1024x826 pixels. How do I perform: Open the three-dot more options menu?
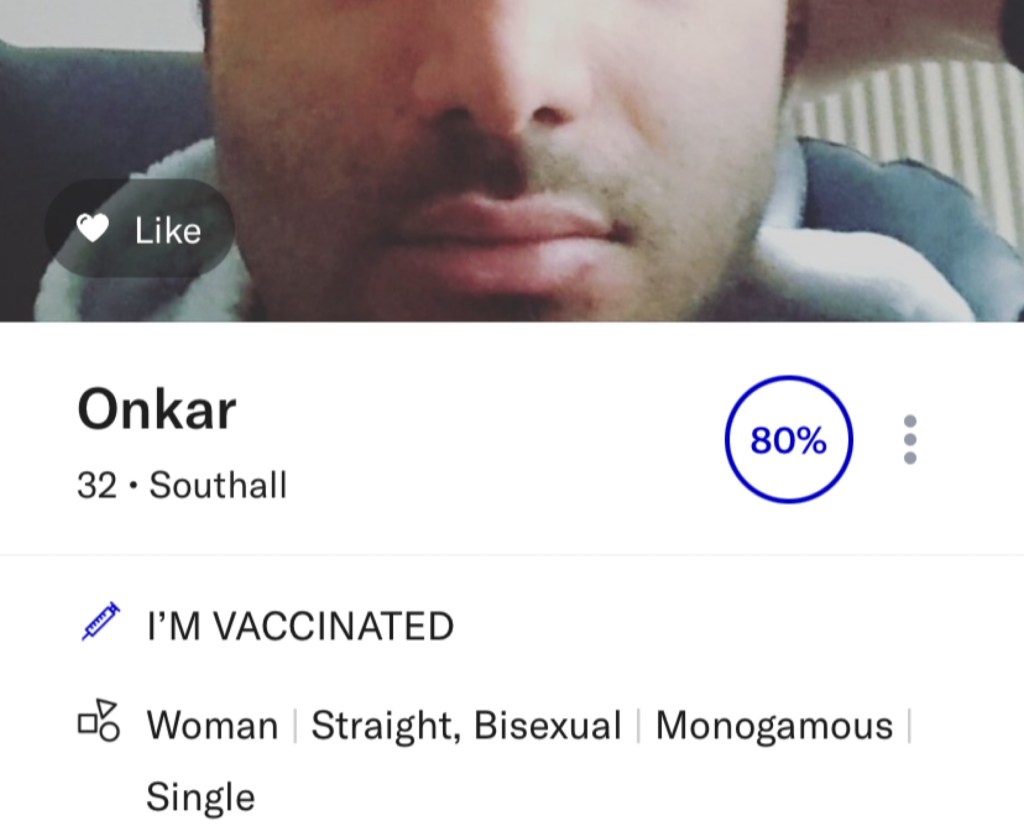(910, 439)
